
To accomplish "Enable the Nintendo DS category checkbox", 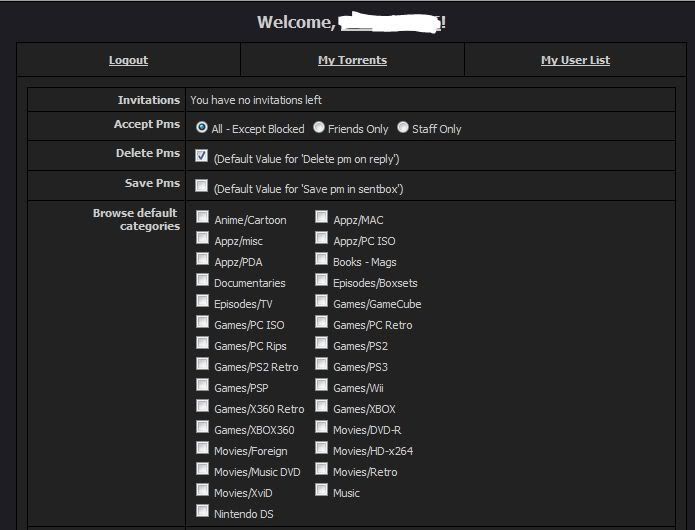I will [202, 512].
